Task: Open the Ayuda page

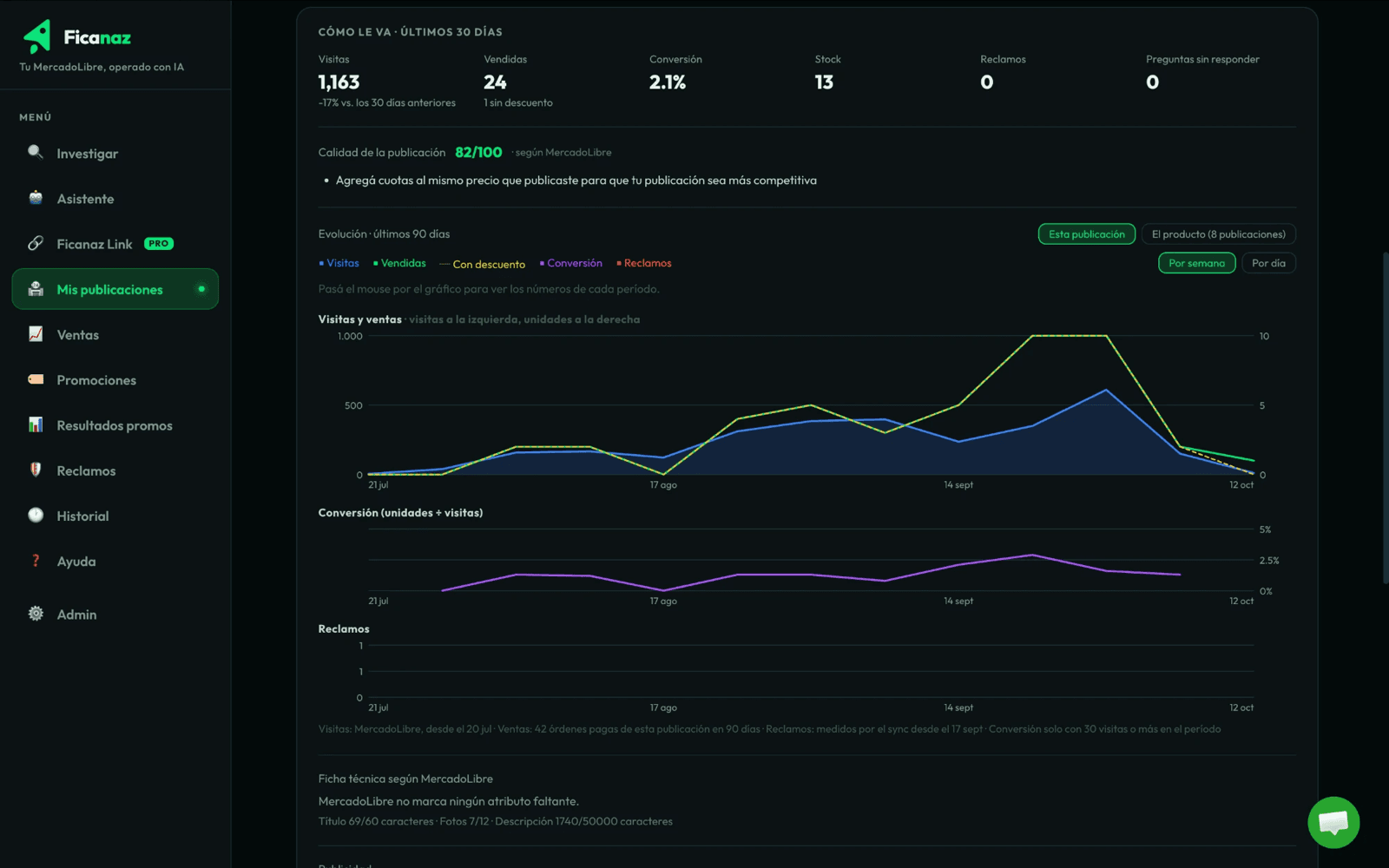Action: (115, 562)
